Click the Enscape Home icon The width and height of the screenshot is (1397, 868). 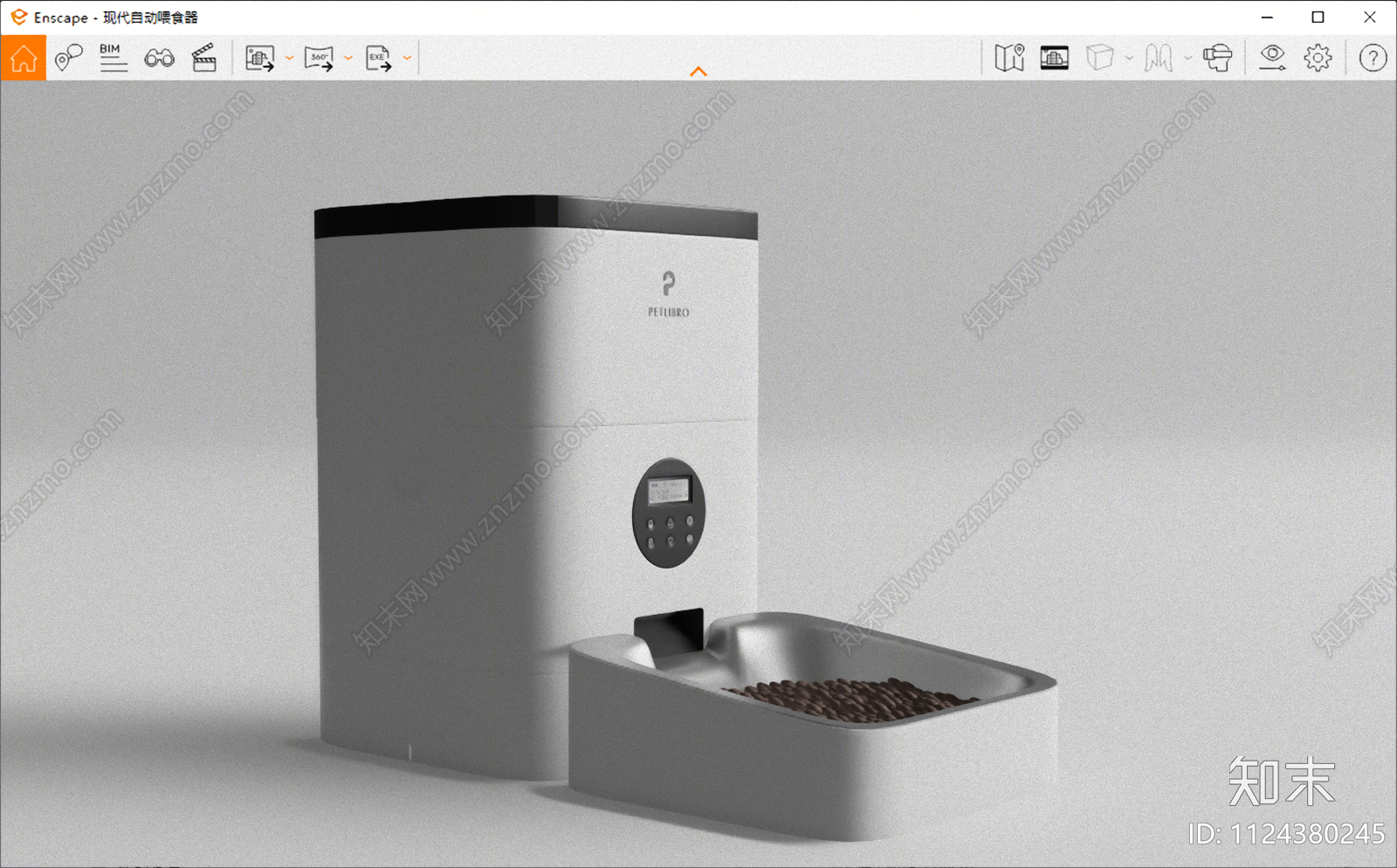click(24, 59)
